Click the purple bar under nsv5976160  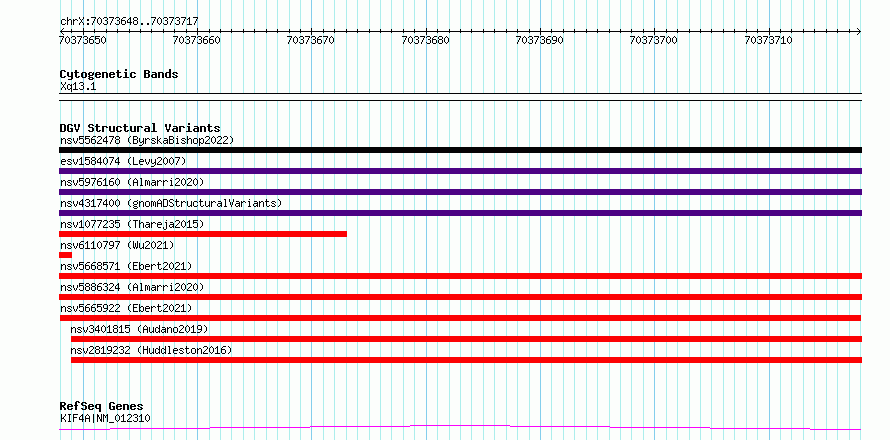pos(460,192)
